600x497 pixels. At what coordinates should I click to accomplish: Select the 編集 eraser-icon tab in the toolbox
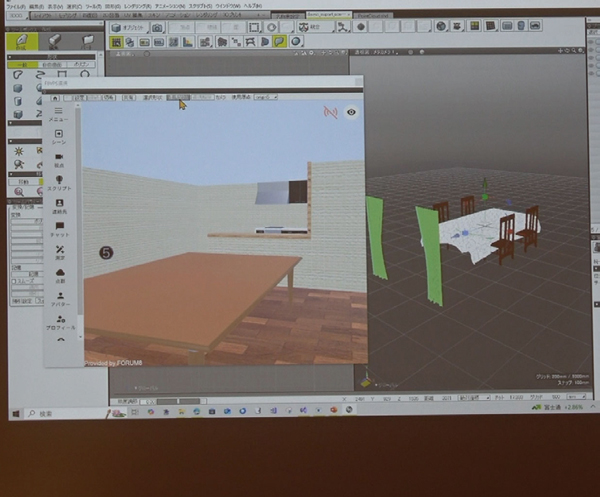pos(54,42)
